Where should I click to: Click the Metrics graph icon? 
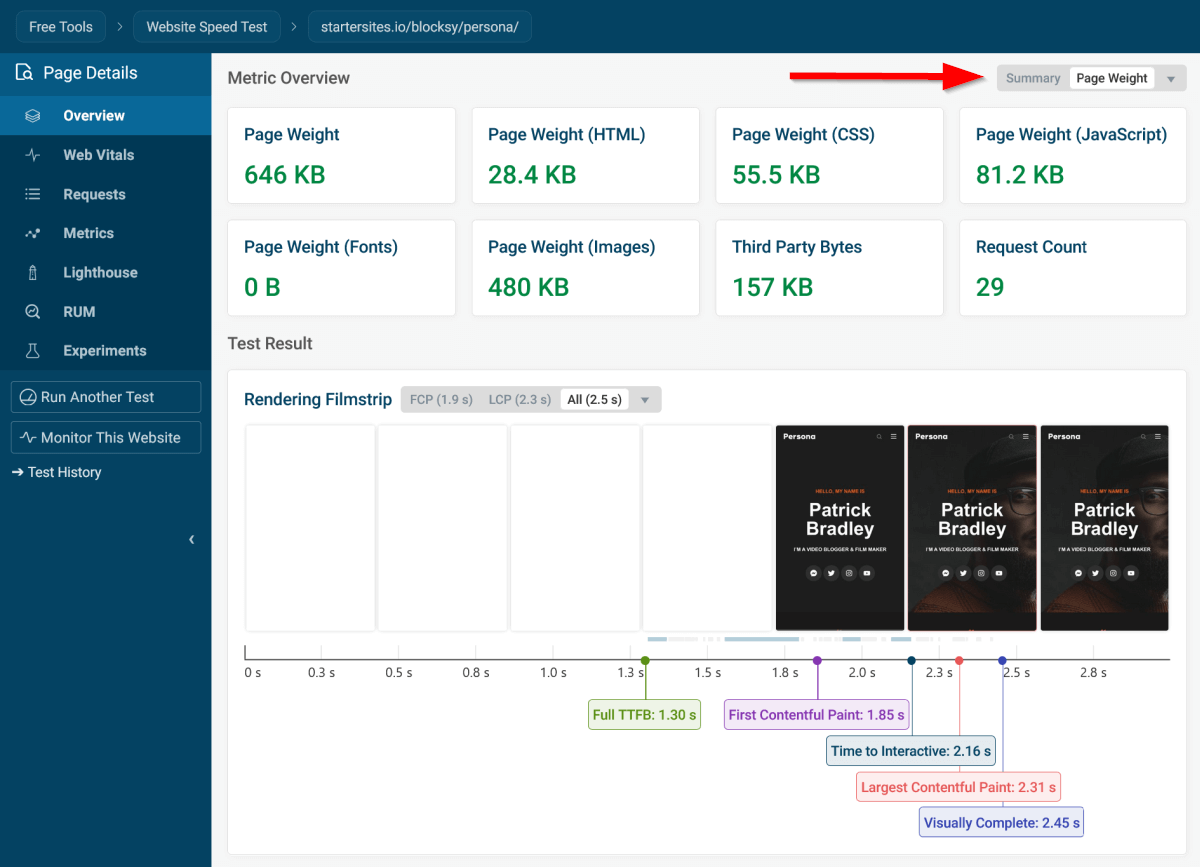(x=32, y=233)
